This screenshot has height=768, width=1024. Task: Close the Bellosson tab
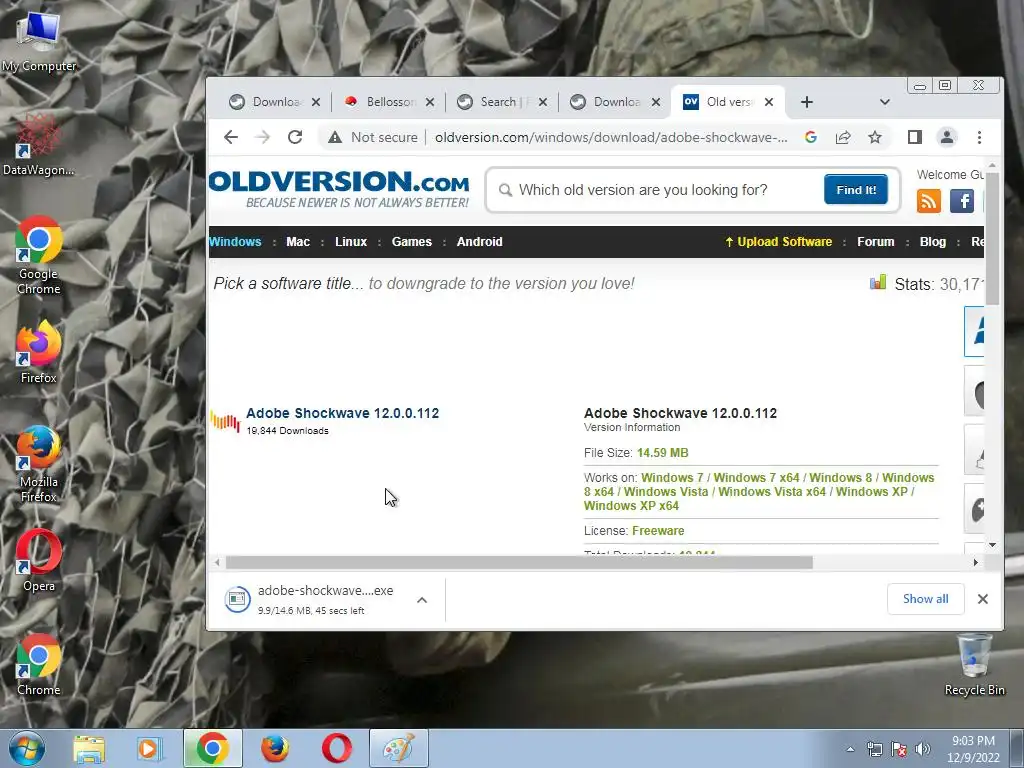click(430, 102)
